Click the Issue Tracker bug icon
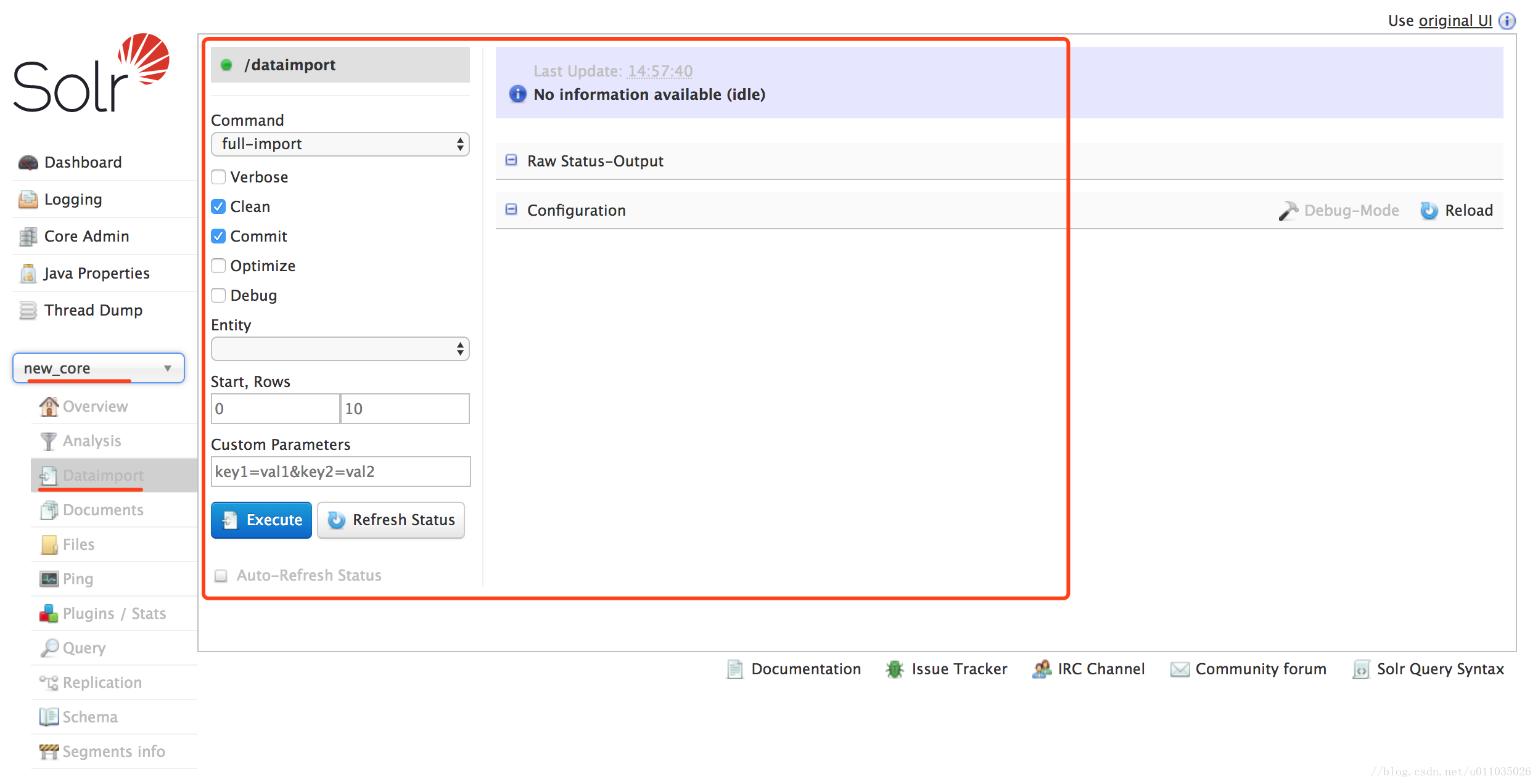1538x784 pixels. coord(894,669)
